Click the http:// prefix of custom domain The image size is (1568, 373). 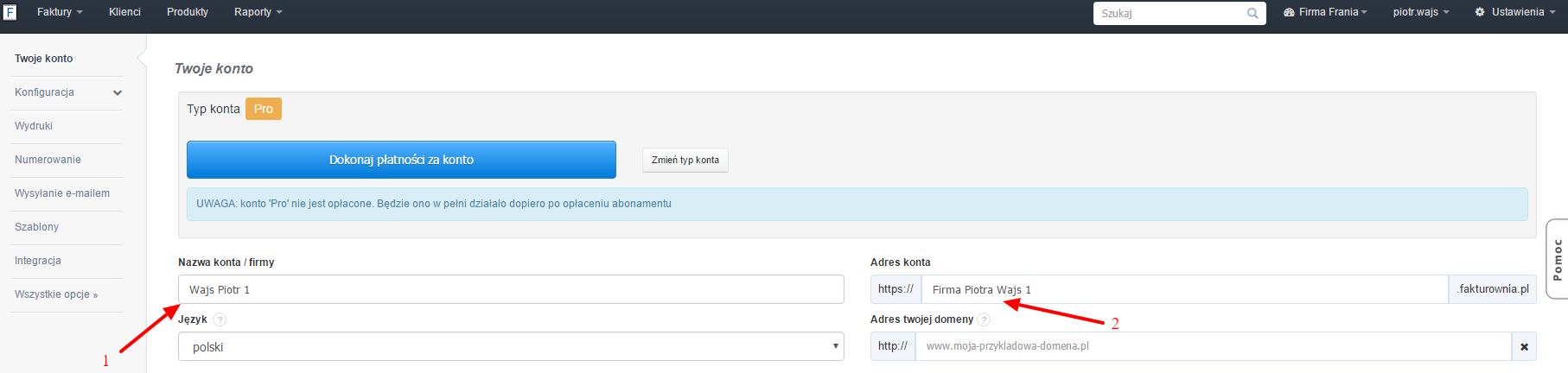pos(893,346)
